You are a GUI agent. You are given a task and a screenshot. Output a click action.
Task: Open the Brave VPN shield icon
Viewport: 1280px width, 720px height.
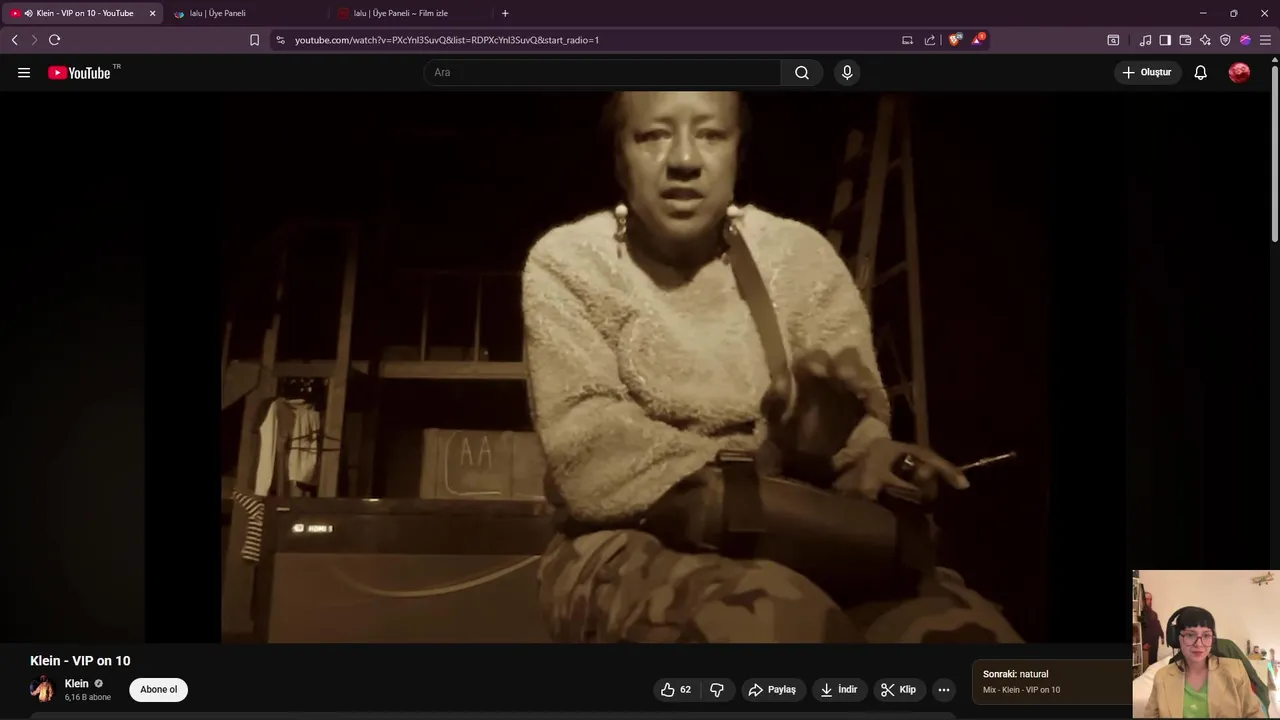point(1225,40)
